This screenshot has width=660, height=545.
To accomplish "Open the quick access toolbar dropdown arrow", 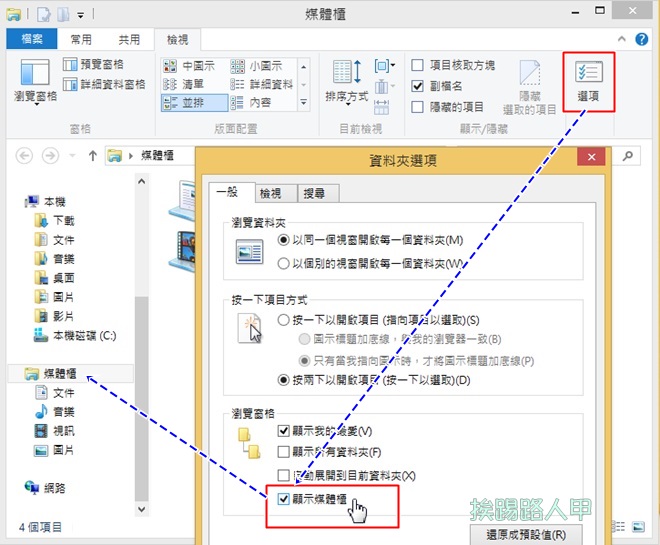I will point(79,15).
